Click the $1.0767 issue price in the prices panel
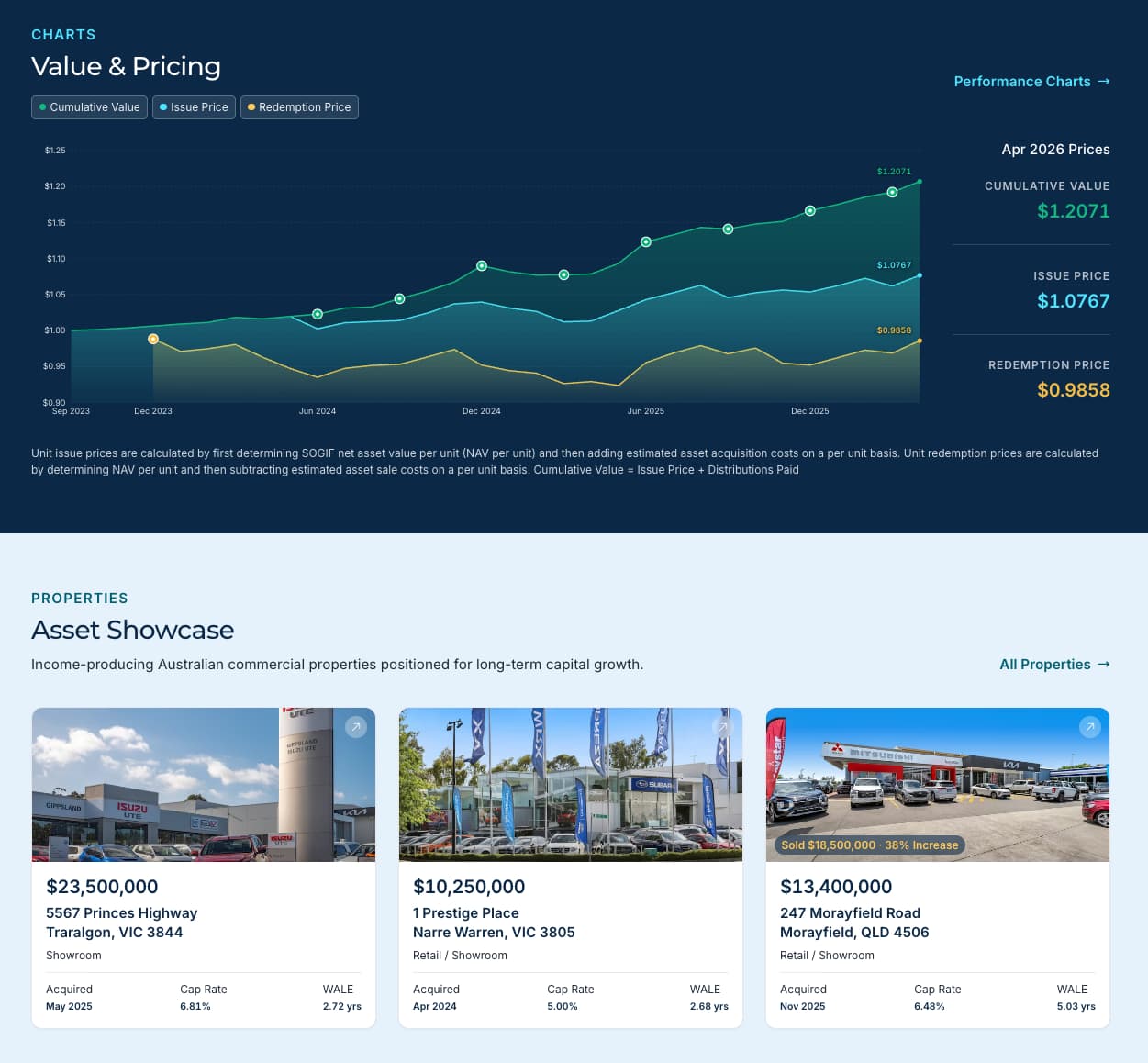This screenshot has height=1063, width=1148. 1074,301
